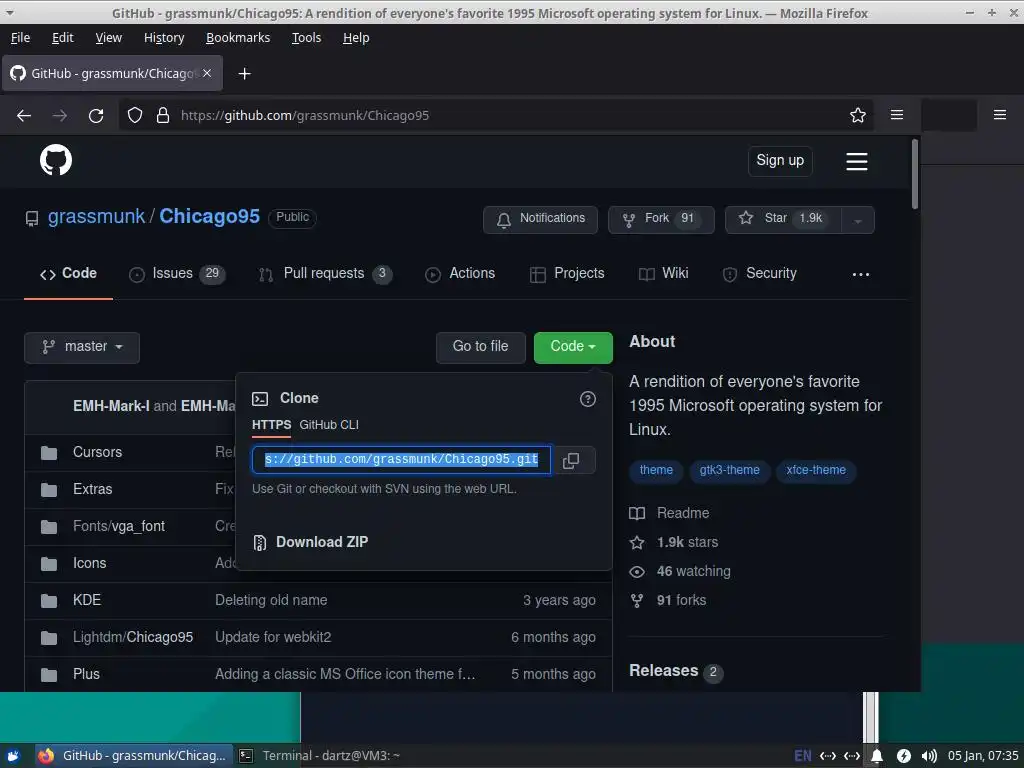Bookmark this page with star icon
Screen dimensions: 1024x768
[x=857, y=116]
